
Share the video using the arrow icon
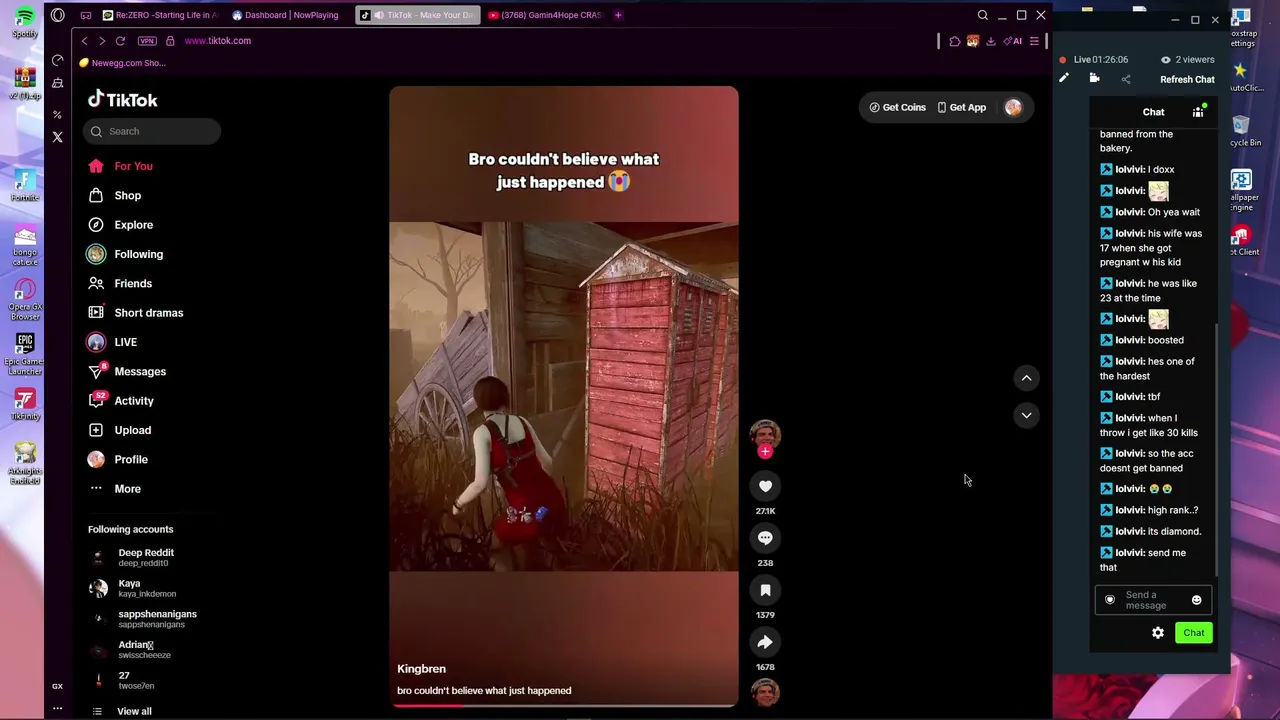[765, 642]
